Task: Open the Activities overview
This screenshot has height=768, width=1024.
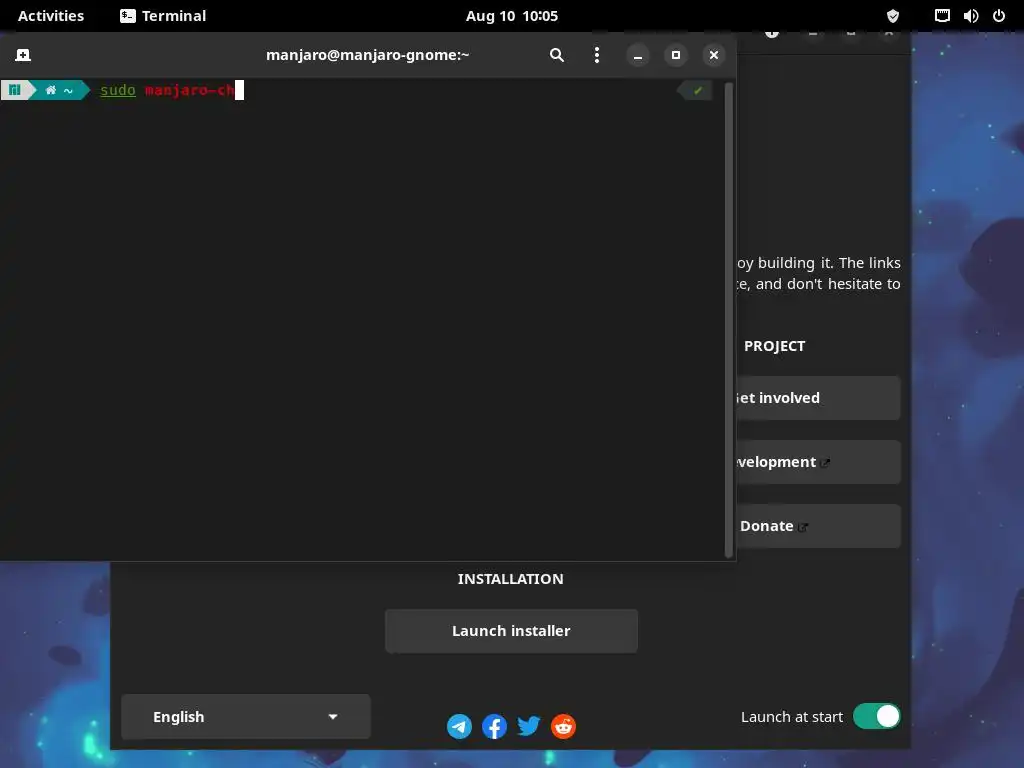Action: [51, 16]
